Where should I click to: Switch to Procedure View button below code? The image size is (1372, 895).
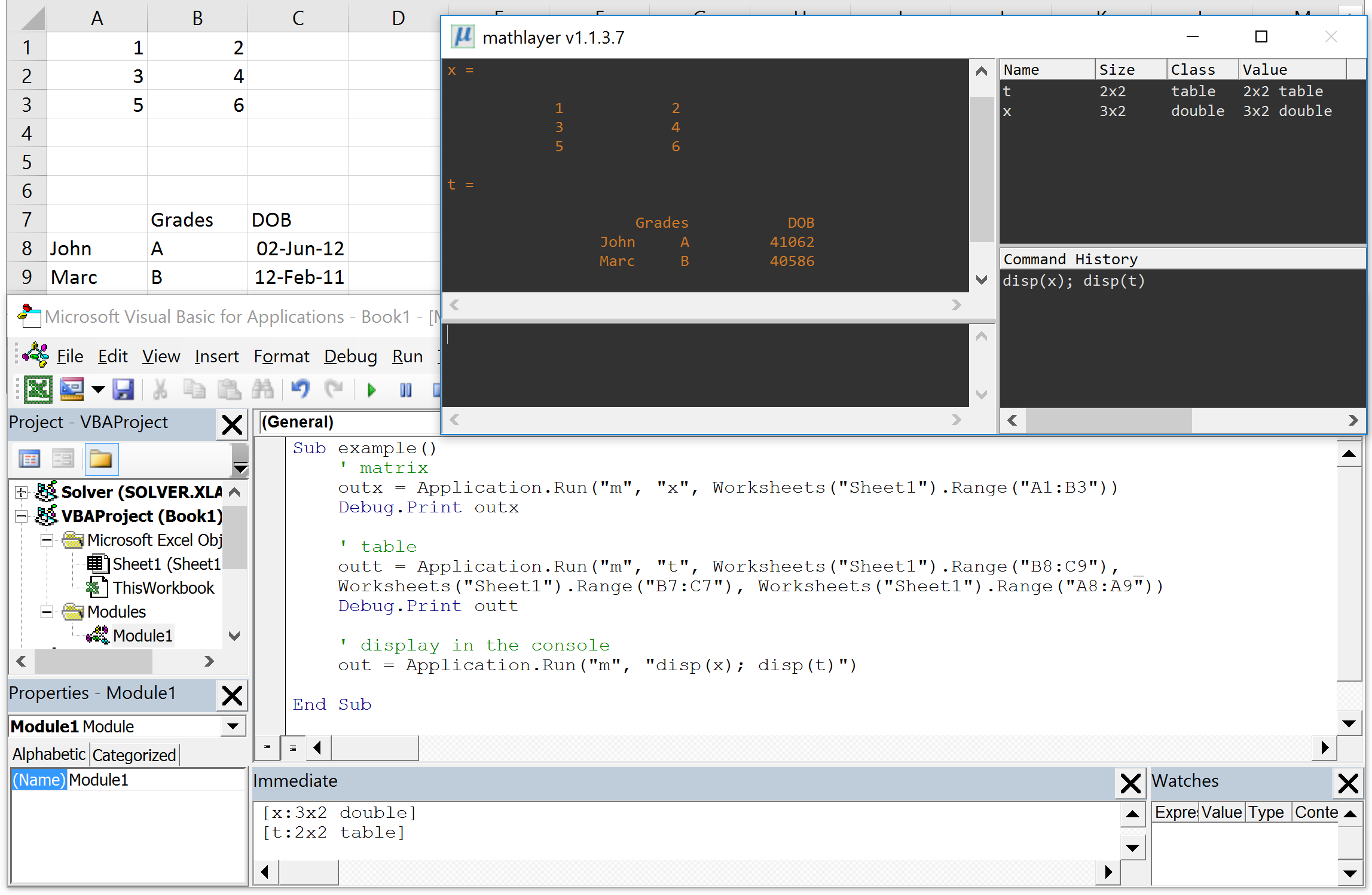267,747
